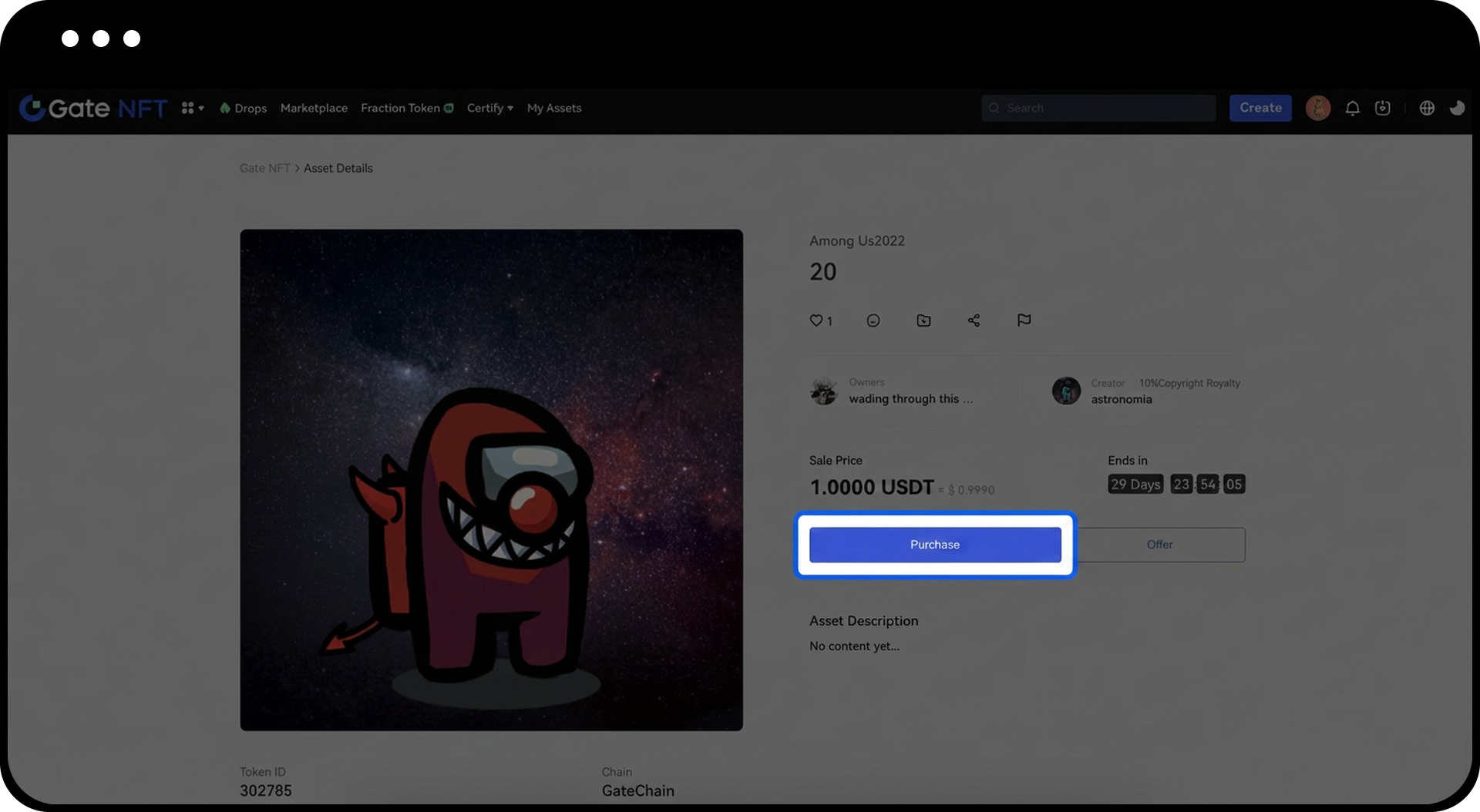Open notifications bell icon
The image size is (1480, 812).
[1352, 109]
